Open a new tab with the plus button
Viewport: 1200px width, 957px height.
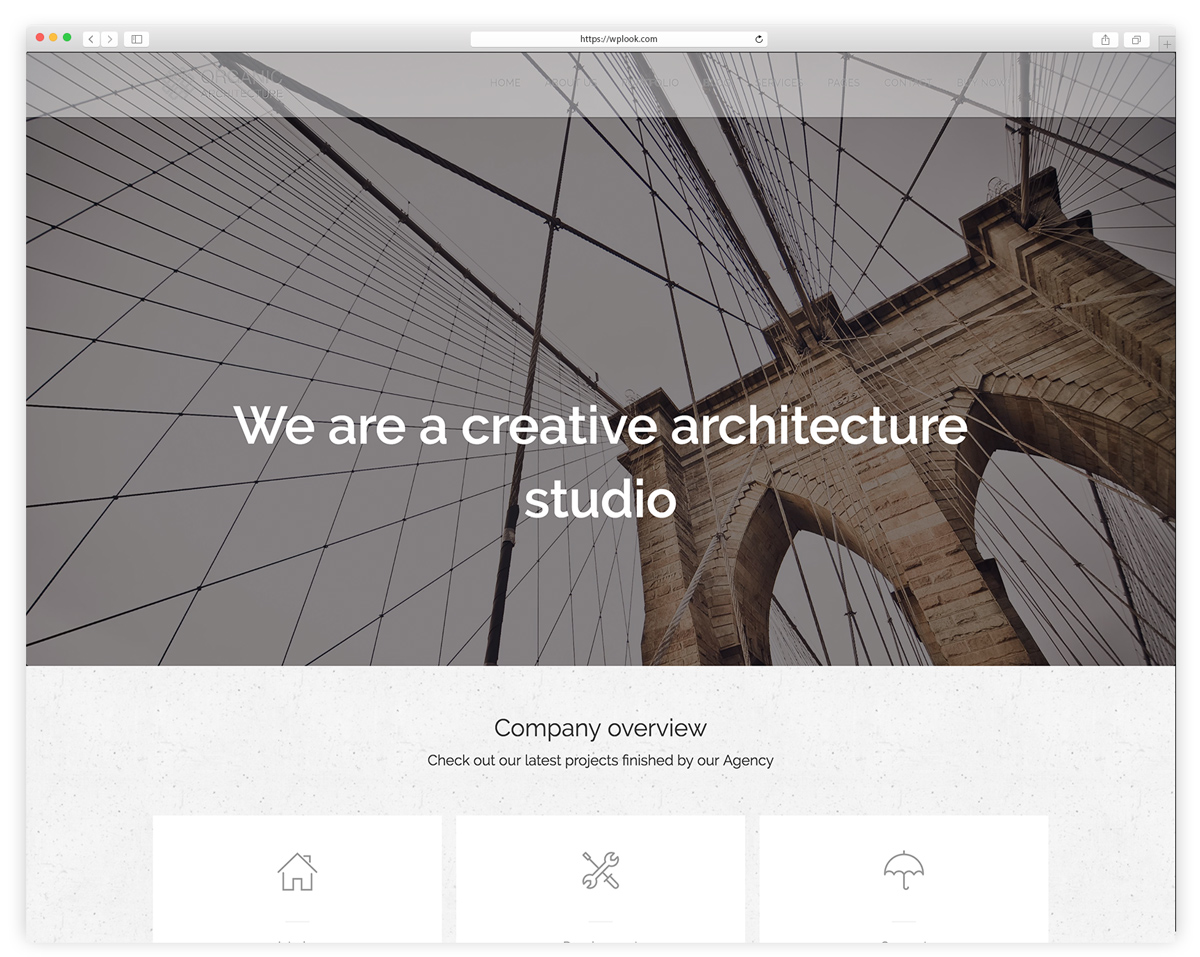1166,44
